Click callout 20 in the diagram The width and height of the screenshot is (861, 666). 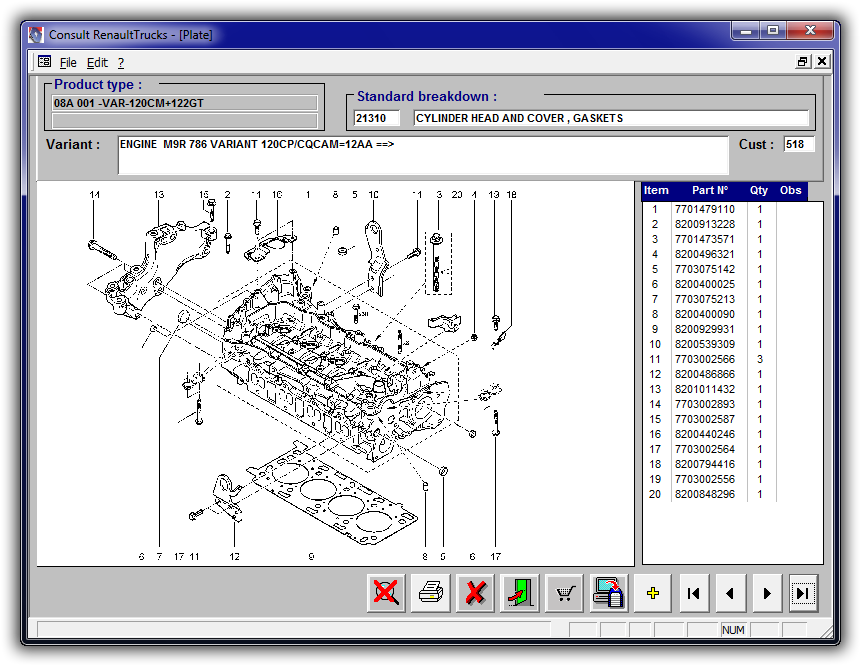(457, 195)
